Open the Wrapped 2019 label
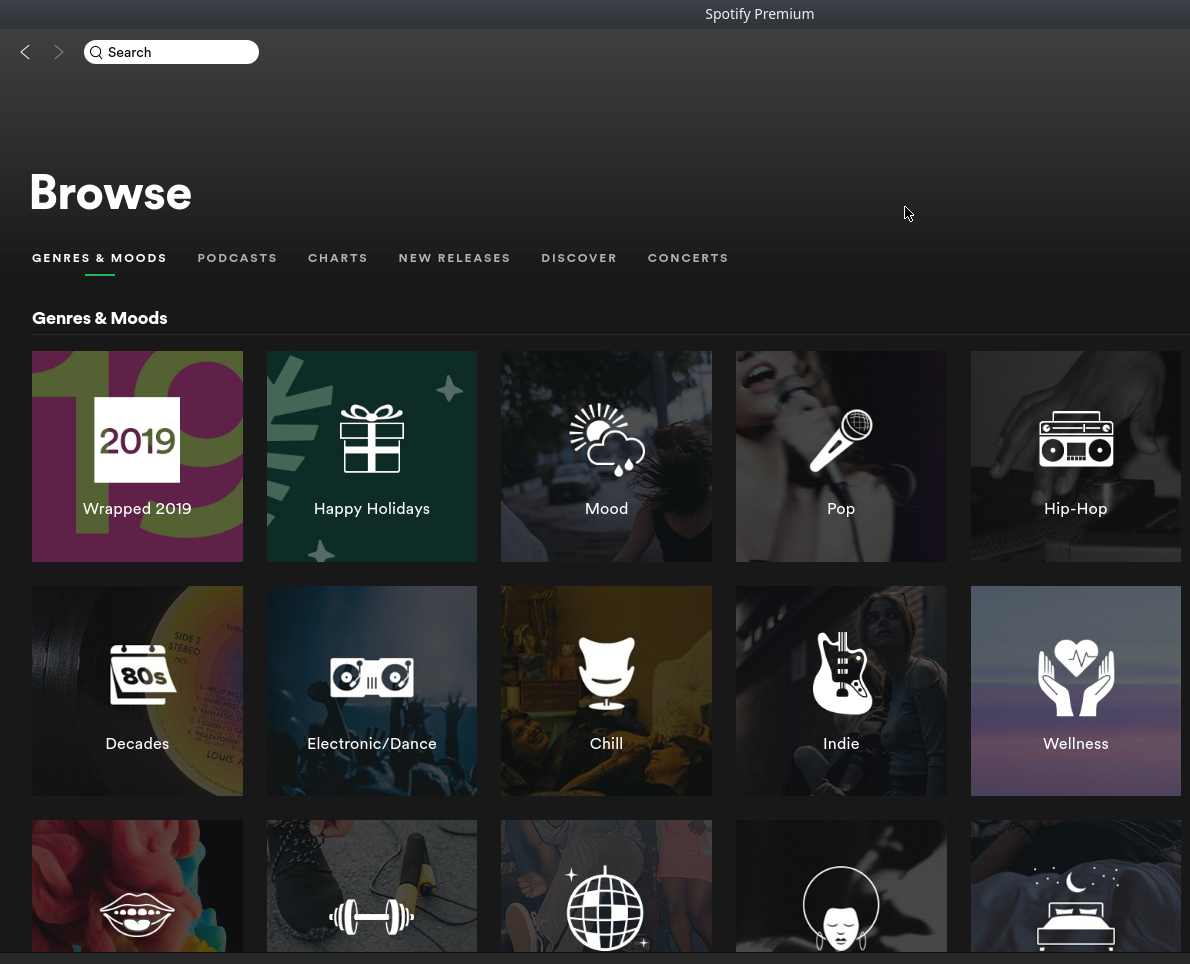Screen dimensions: 1190x964 pos(137,509)
